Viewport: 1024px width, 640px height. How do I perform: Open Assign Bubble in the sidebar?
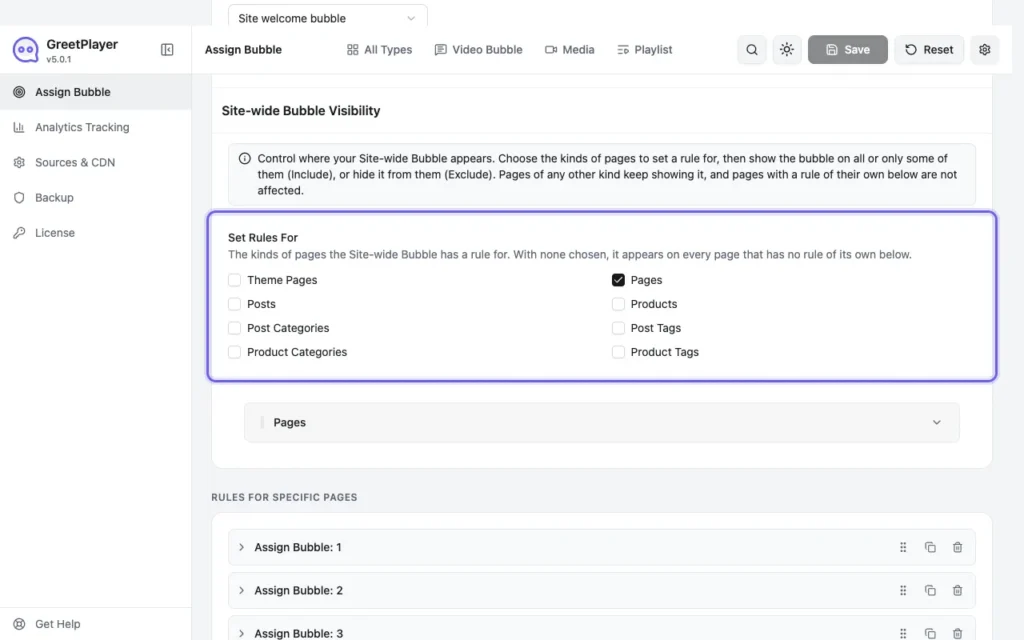tap(95, 92)
